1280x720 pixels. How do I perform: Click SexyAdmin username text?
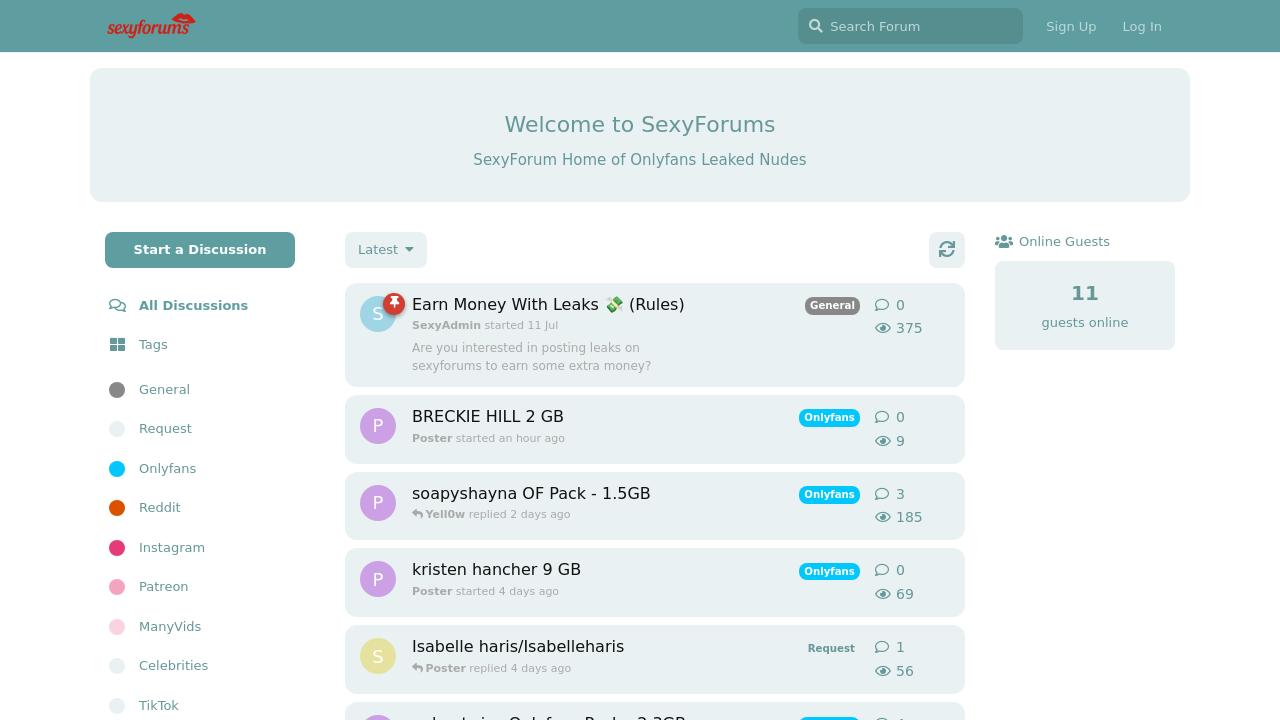point(446,326)
